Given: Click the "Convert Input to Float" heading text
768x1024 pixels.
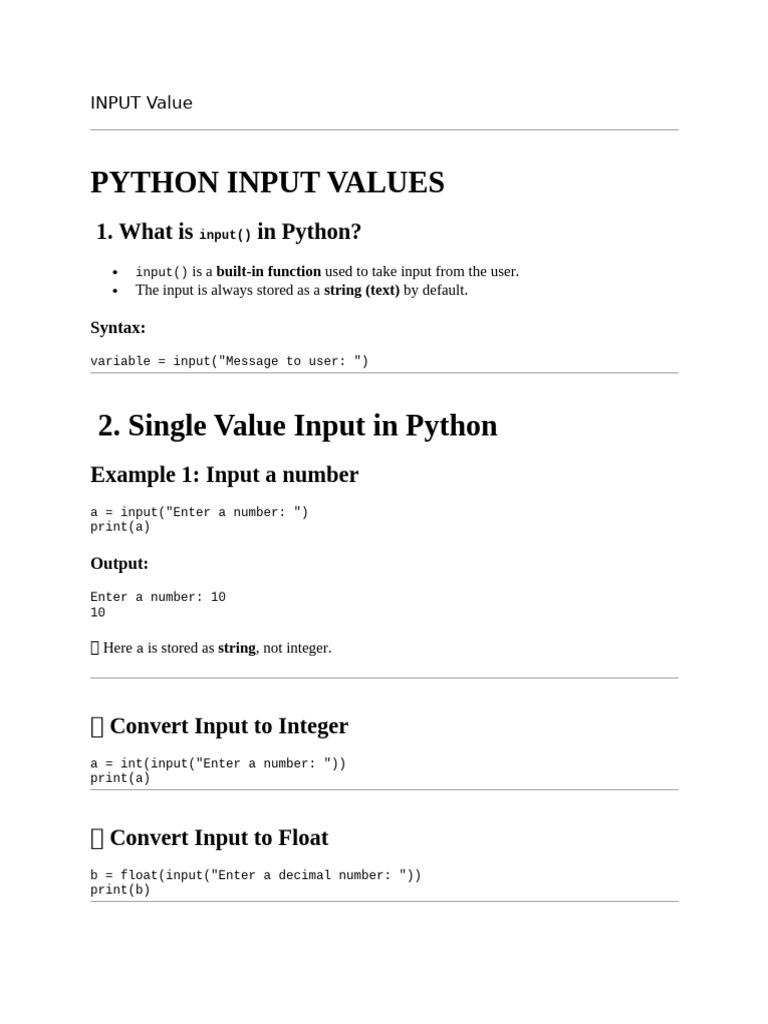Looking at the screenshot, I should tap(218, 838).
